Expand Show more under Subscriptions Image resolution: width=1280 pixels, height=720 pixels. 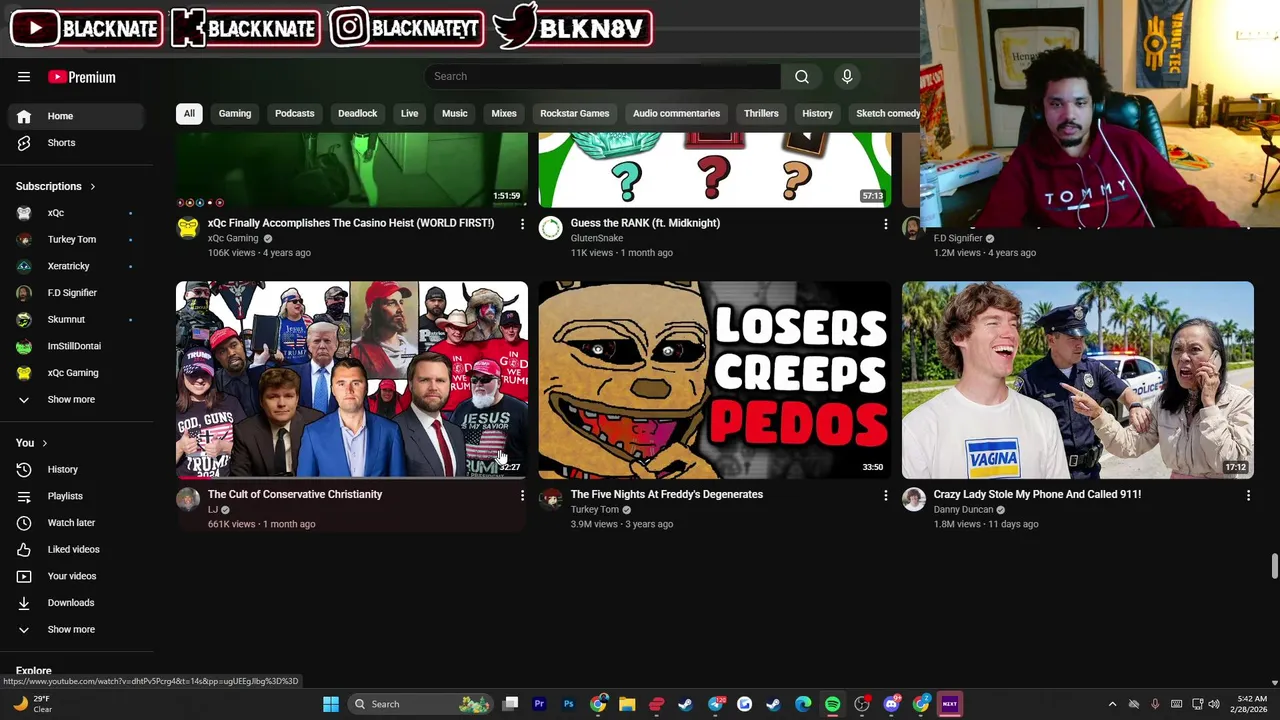tap(77, 400)
